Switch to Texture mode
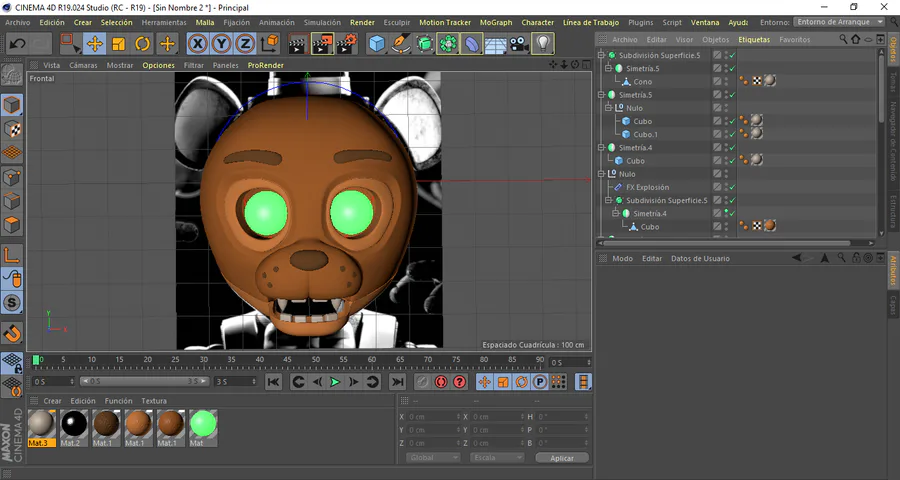The height and width of the screenshot is (480, 900). point(12,129)
